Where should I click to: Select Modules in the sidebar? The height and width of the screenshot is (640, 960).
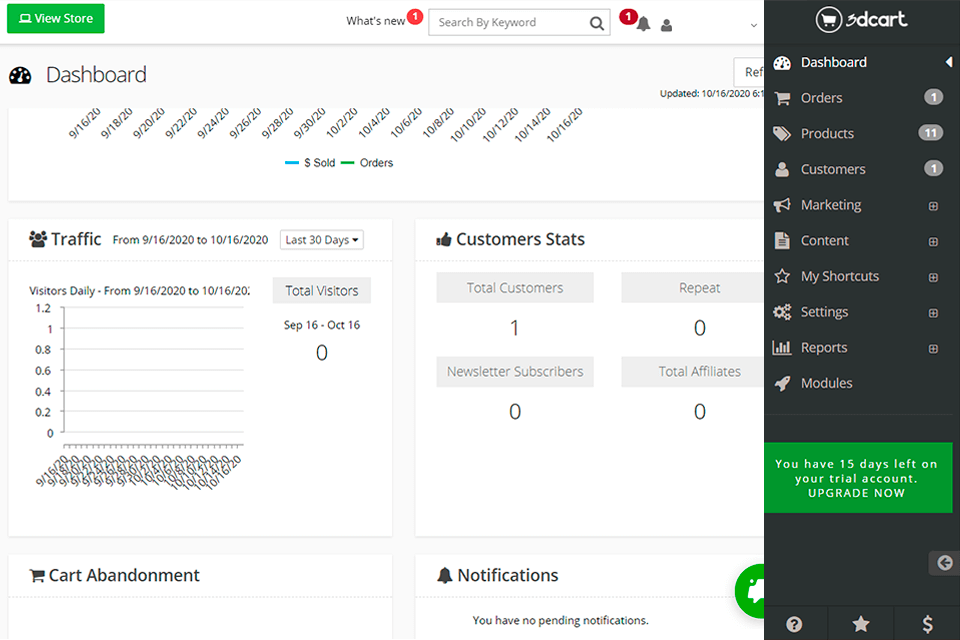coord(826,384)
